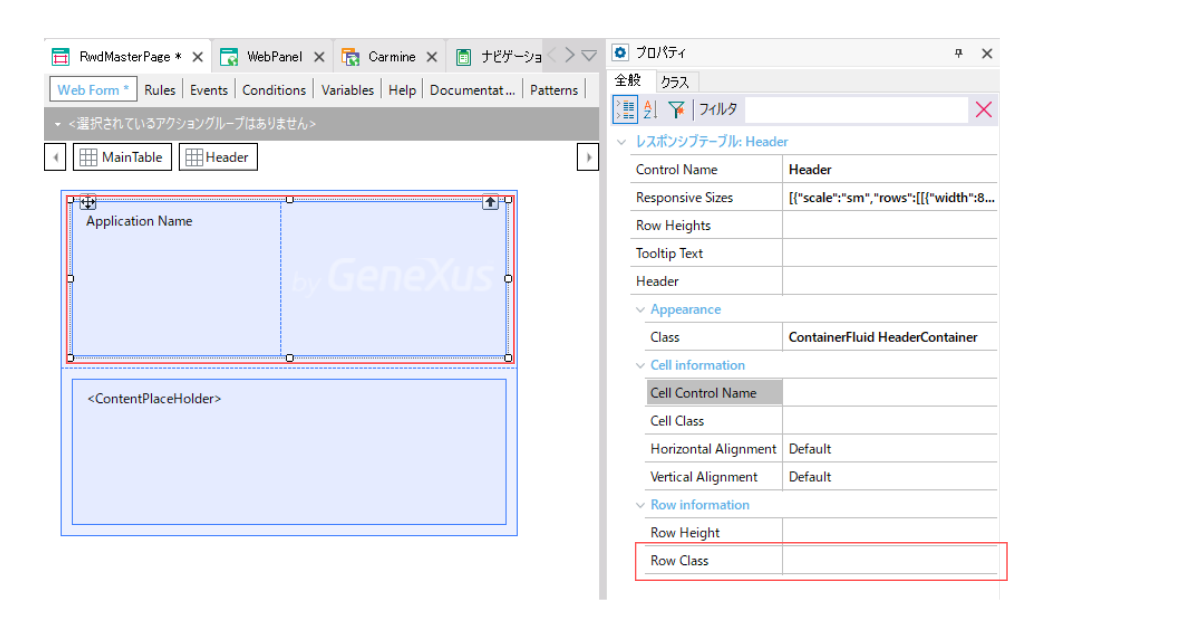Clear the filter with the red X
Viewport: 1200px width, 634px height.
[984, 109]
